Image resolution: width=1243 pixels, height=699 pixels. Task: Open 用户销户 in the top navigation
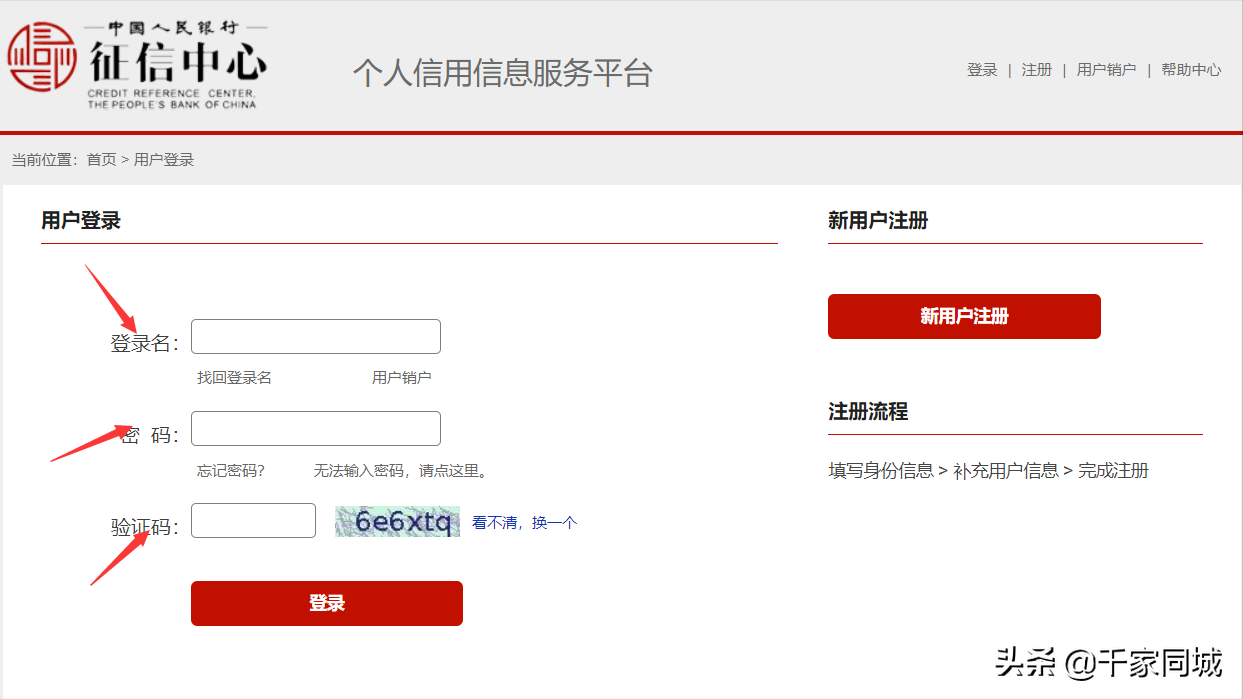pos(1106,70)
